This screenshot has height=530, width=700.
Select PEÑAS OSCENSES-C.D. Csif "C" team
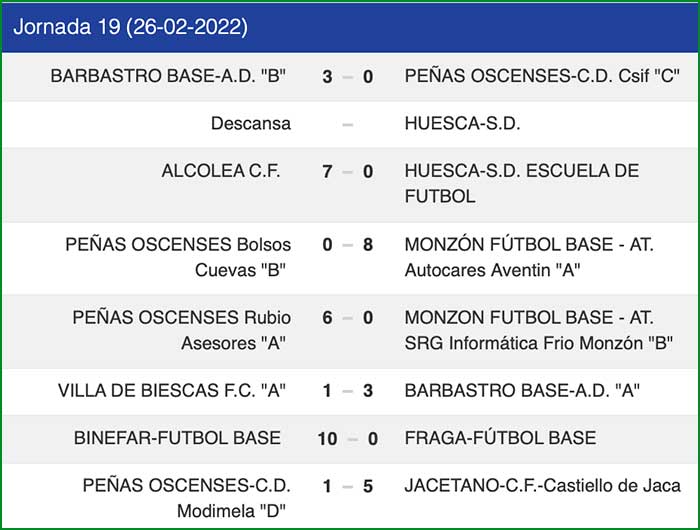pyautogui.click(x=541, y=76)
